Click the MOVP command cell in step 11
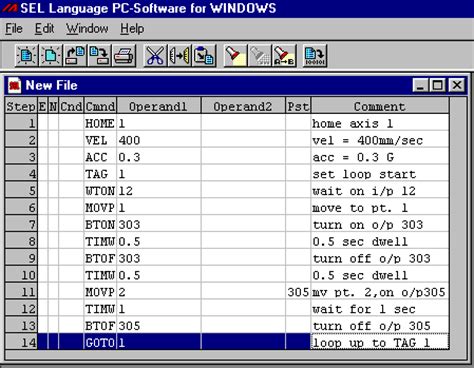The image size is (474, 368). click(x=100, y=292)
